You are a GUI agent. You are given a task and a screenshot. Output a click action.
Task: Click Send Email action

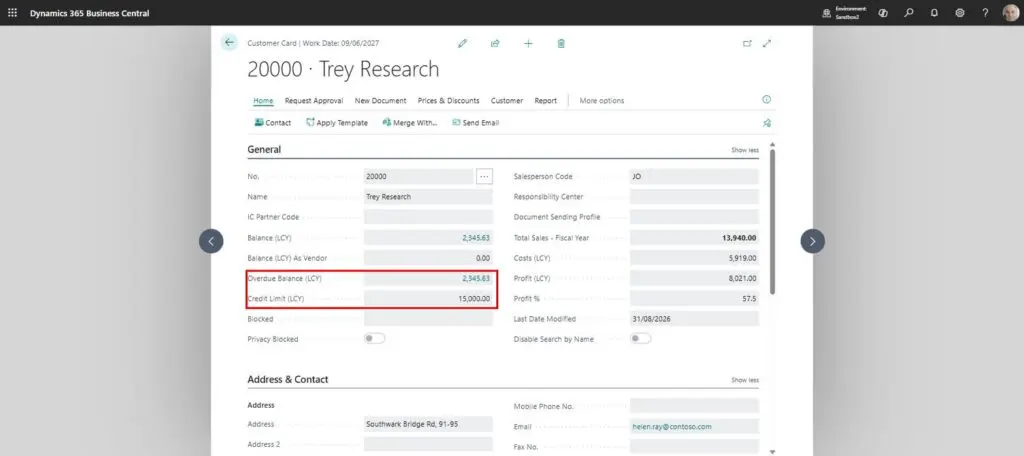point(475,123)
